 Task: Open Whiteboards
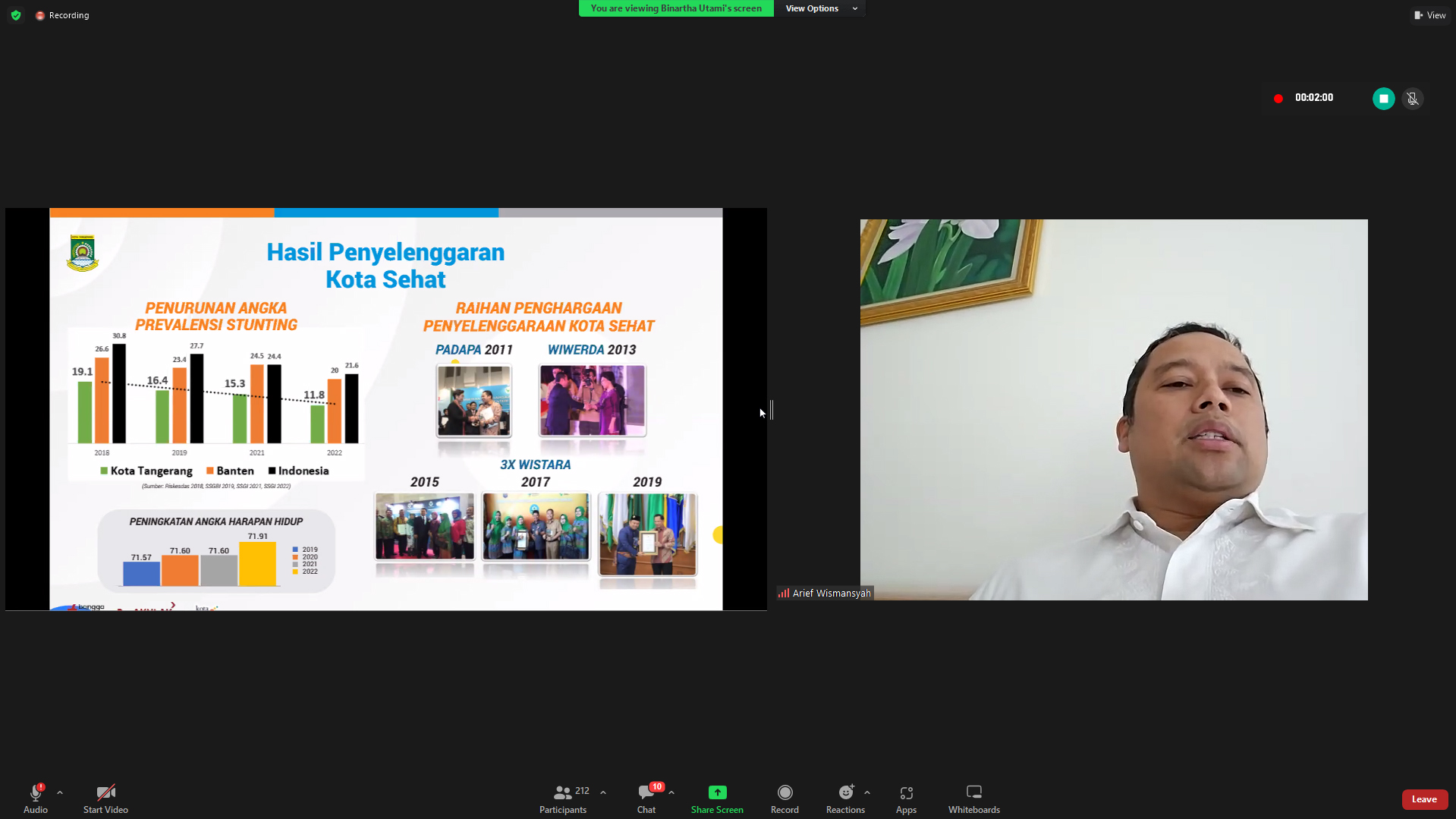tap(973, 799)
